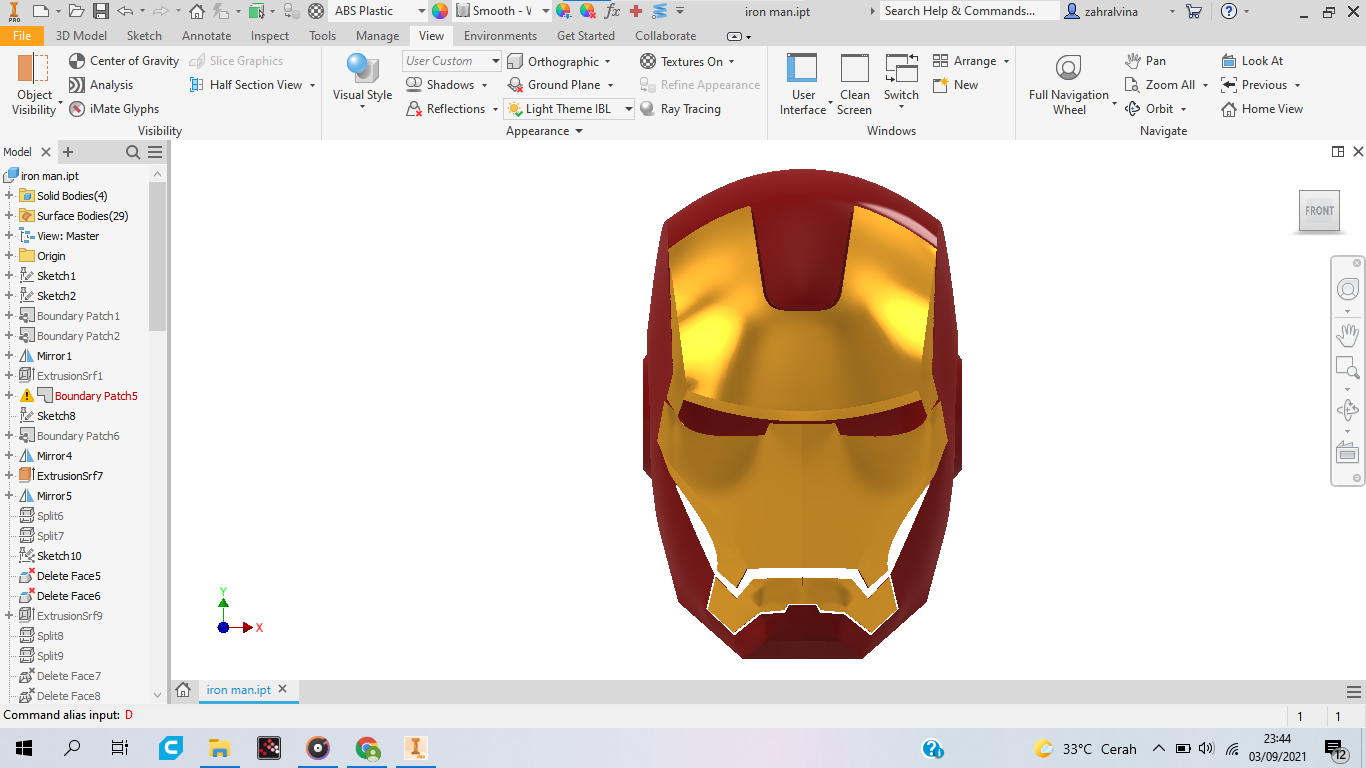
Task: Return to Home View
Action: (1262, 109)
